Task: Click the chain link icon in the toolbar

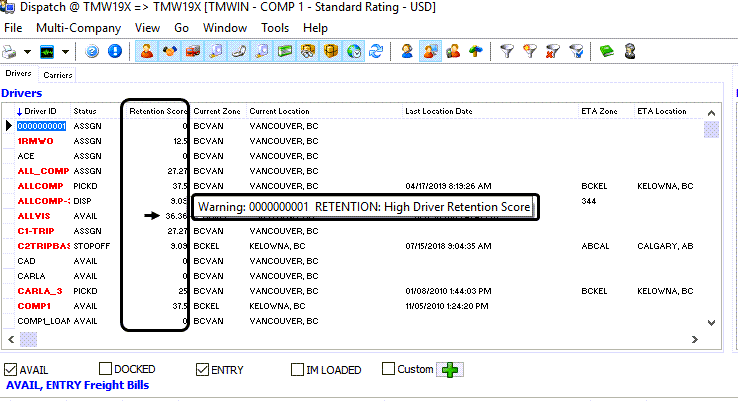Action: click(x=239, y=51)
